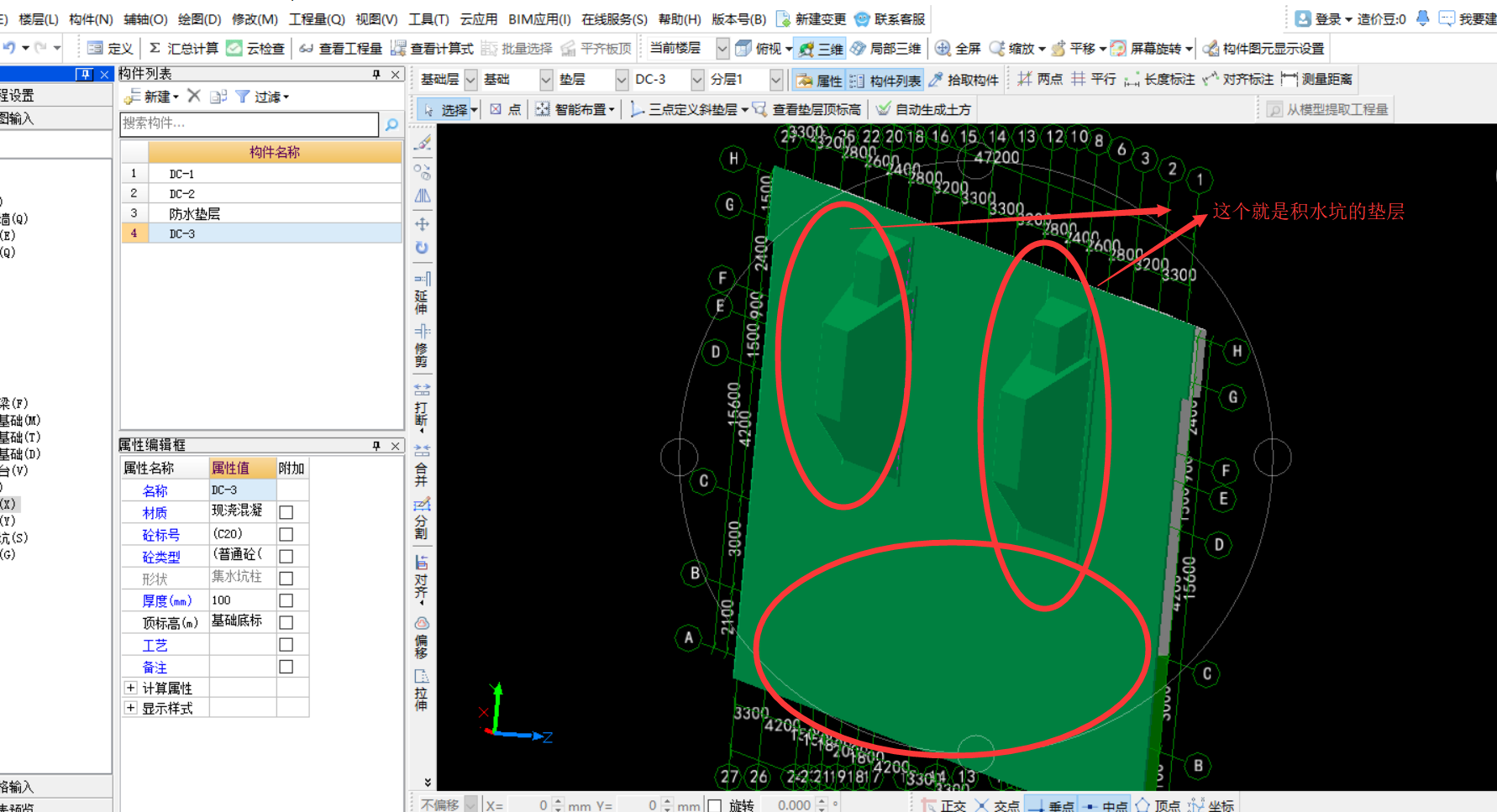The width and height of the screenshot is (1497, 812).
Task: Click 自动生成土方 tool
Action: tap(923, 109)
